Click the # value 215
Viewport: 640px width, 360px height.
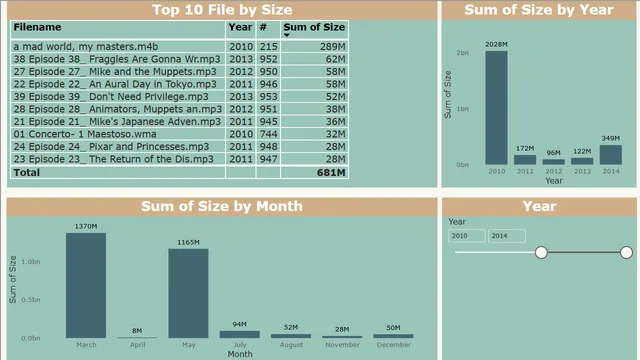[x=269, y=47]
